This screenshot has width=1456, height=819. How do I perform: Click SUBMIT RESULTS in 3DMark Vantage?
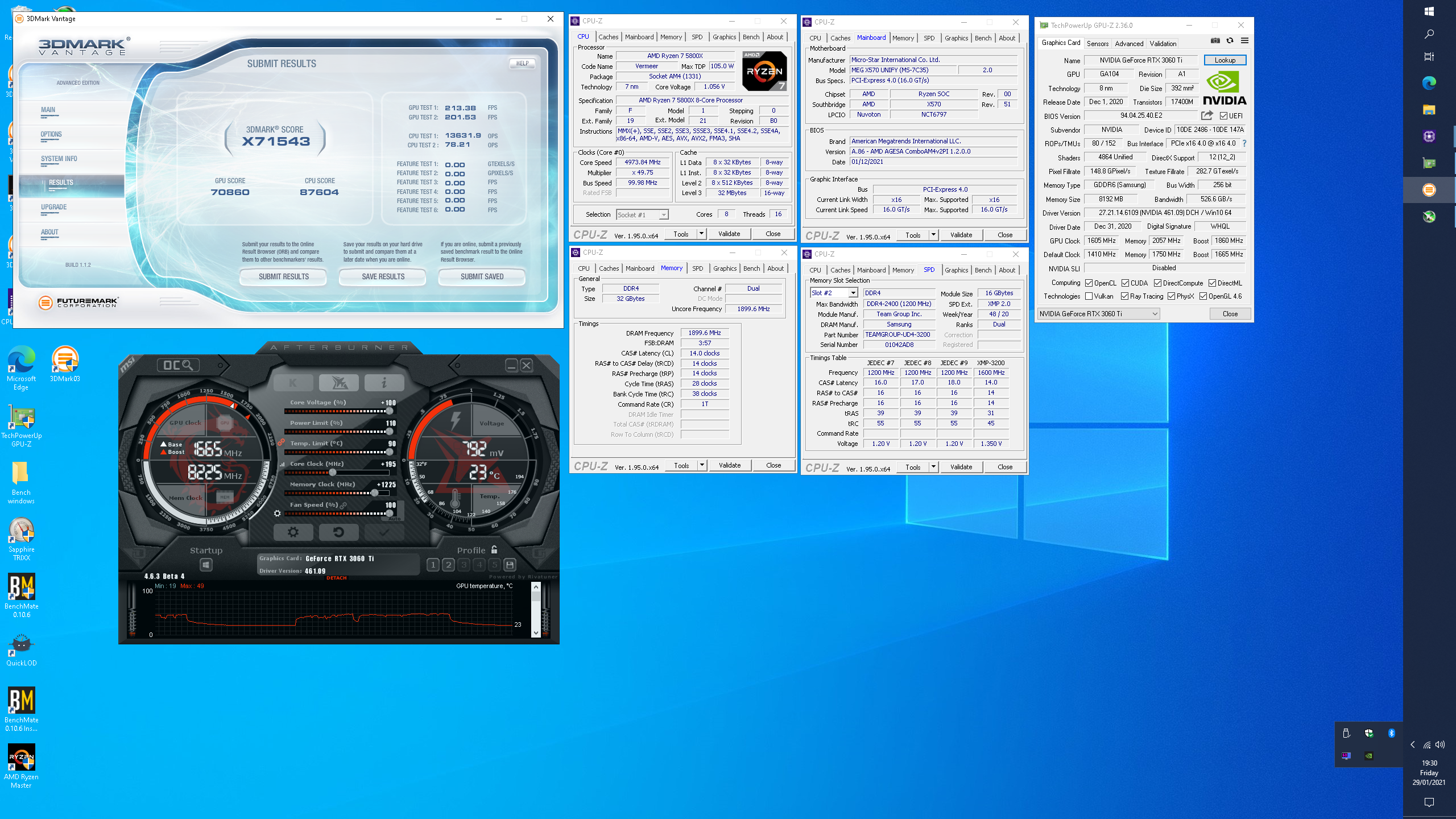[x=283, y=277]
